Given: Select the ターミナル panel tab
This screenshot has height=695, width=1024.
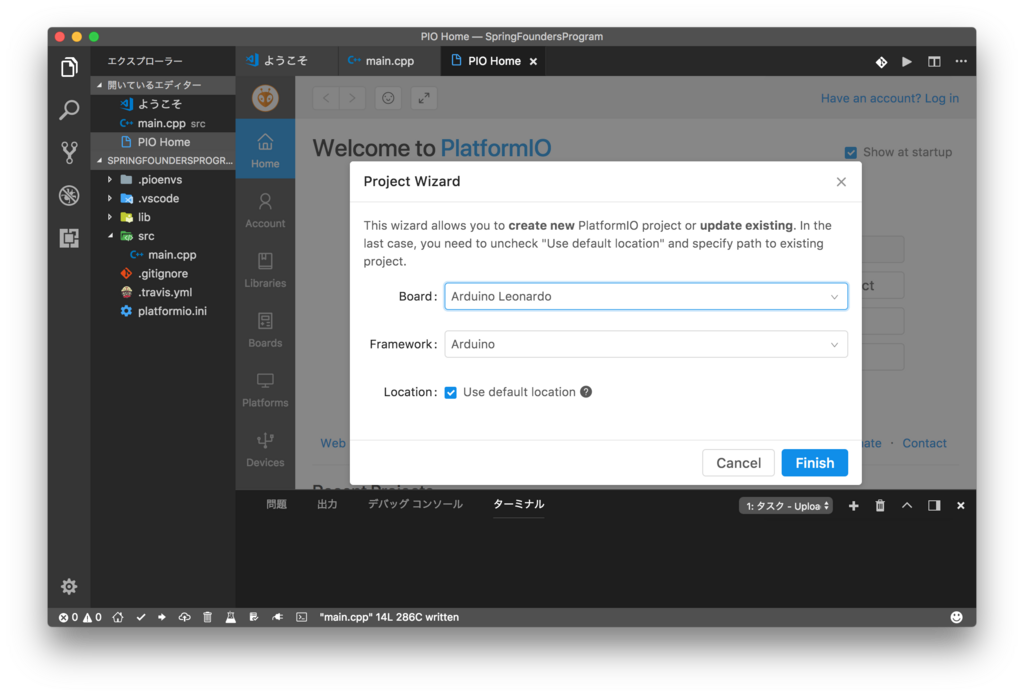Looking at the screenshot, I should click(x=519, y=504).
